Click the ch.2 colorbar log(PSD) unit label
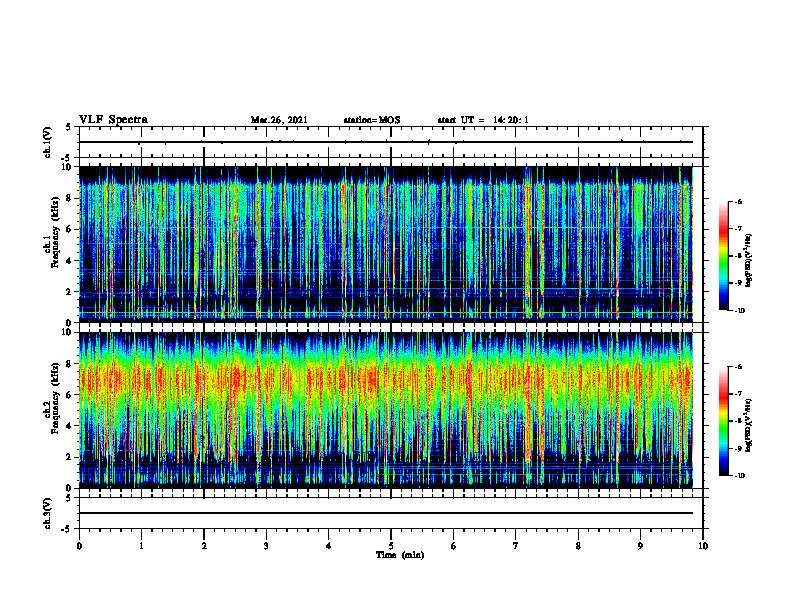Image resolution: width=792 pixels, height=612 pixels. (749, 426)
